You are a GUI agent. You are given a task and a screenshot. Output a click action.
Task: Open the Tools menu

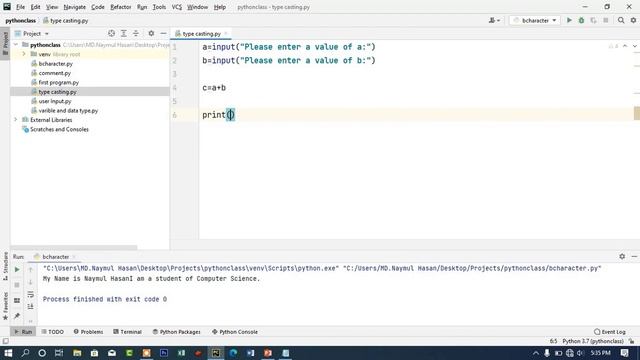(159, 7)
